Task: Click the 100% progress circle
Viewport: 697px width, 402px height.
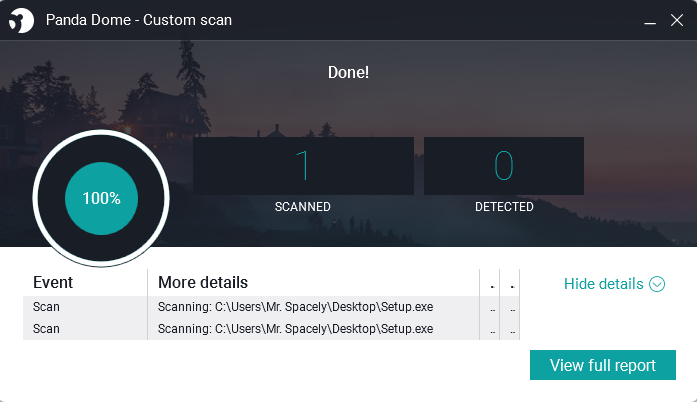Action: 101,198
